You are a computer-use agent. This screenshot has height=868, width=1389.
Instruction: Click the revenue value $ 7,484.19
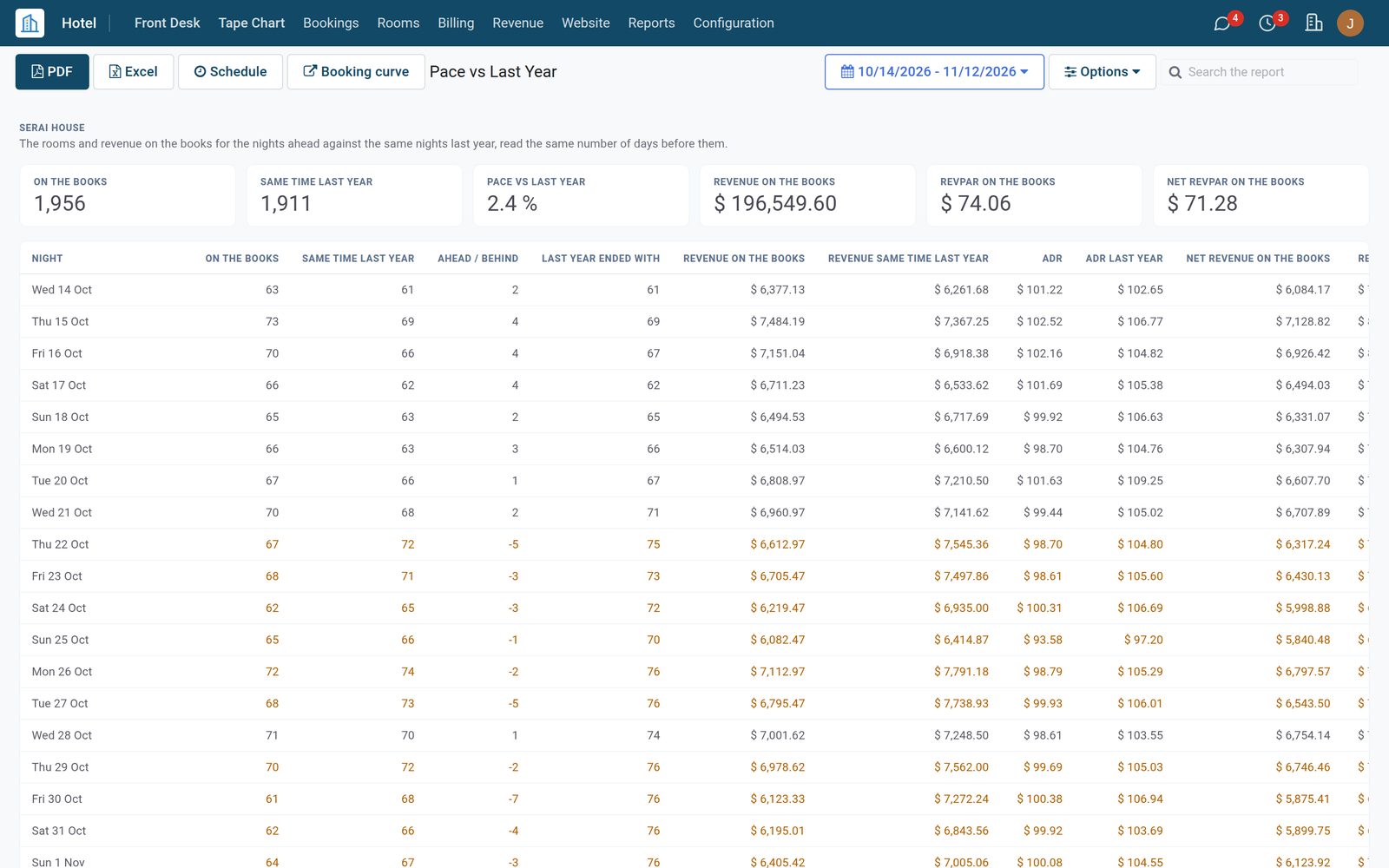click(777, 322)
